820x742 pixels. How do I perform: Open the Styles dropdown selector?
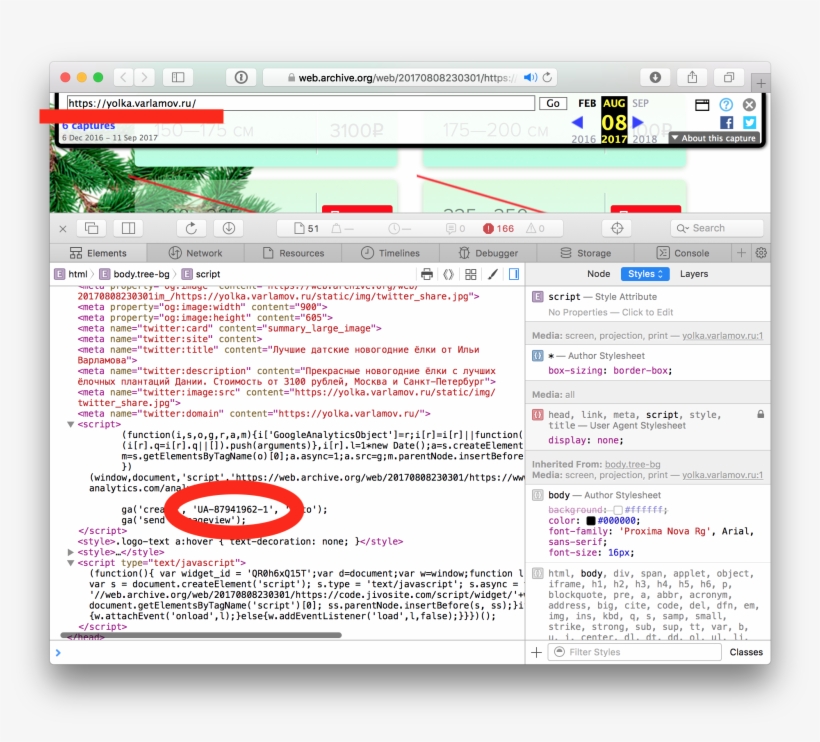tap(644, 274)
